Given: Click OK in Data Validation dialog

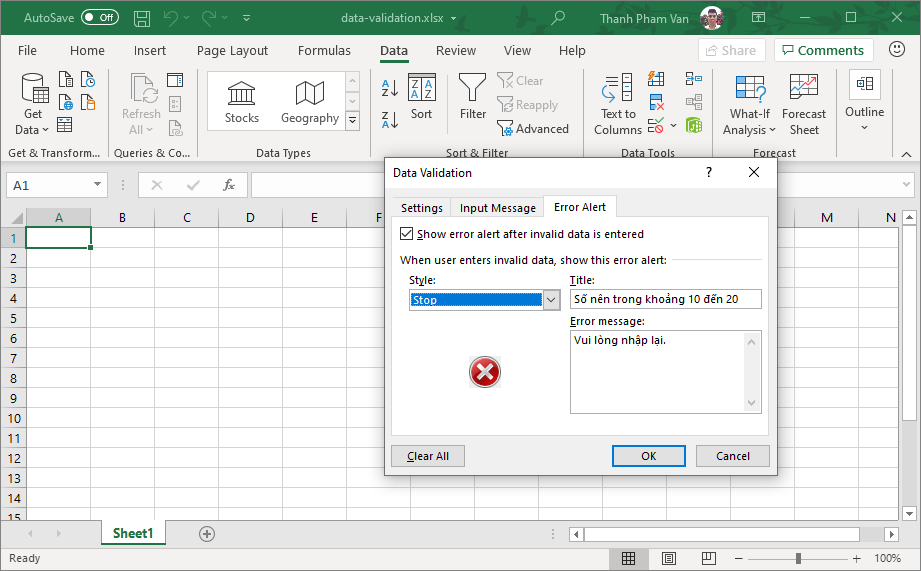Looking at the screenshot, I should (x=648, y=456).
